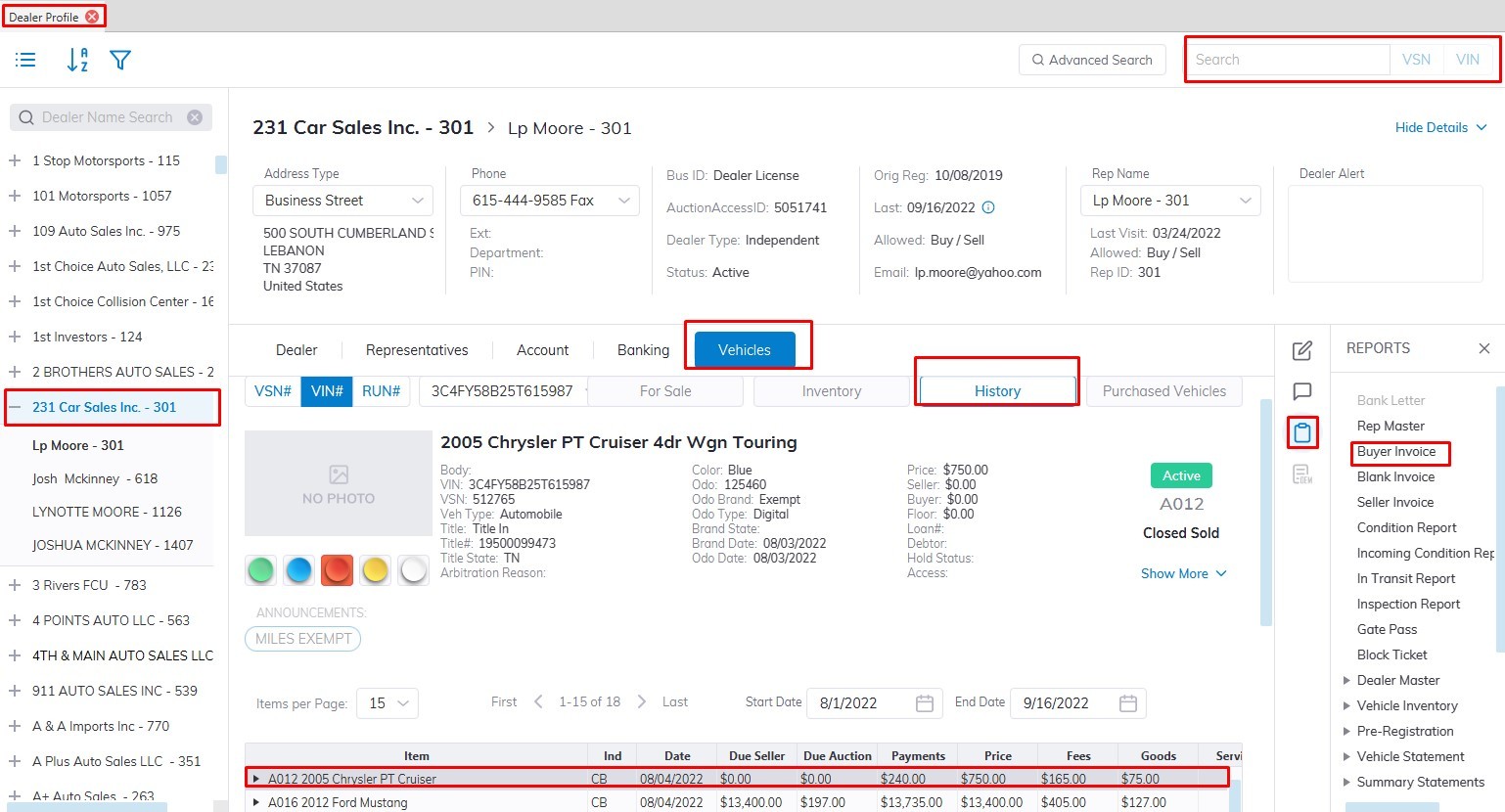This screenshot has width=1505, height=812.
Task: Switch to the Banking tab
Action: [x=643, y=350]
